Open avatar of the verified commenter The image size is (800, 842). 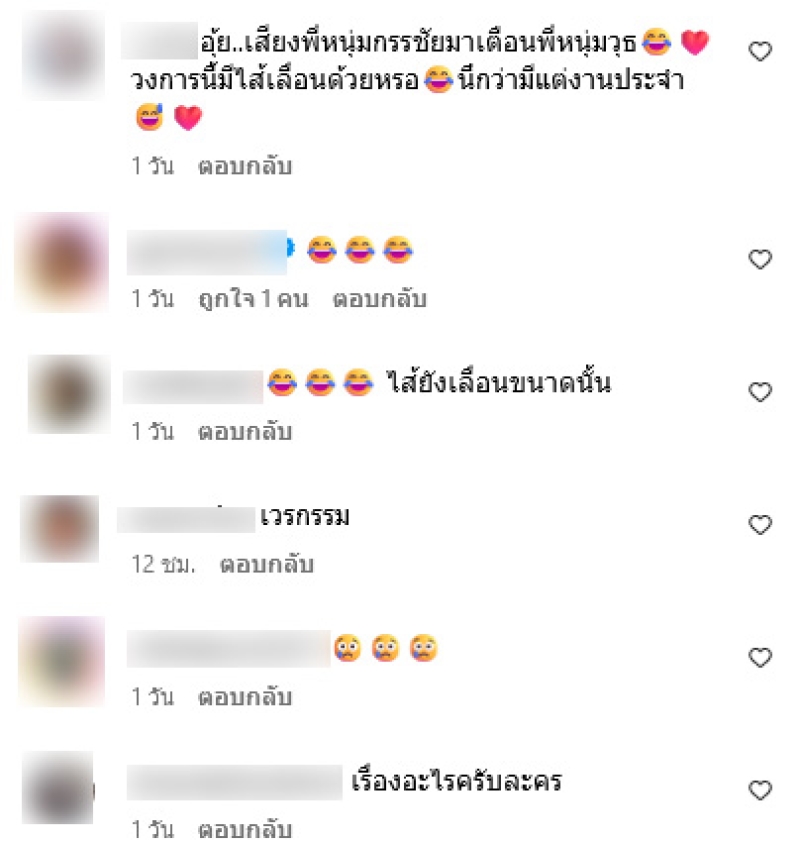tap(62, 262)
